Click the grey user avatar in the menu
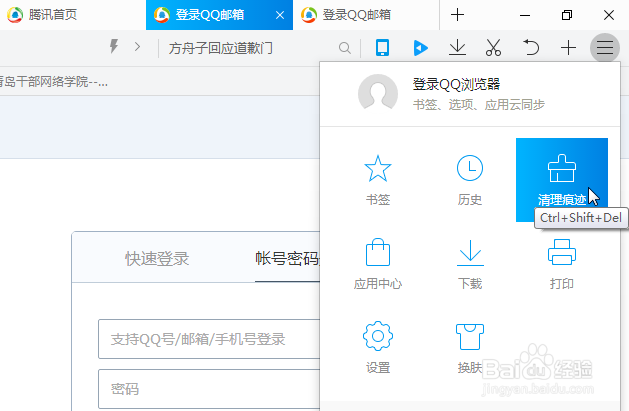629x411 pixels. point(378,93)
